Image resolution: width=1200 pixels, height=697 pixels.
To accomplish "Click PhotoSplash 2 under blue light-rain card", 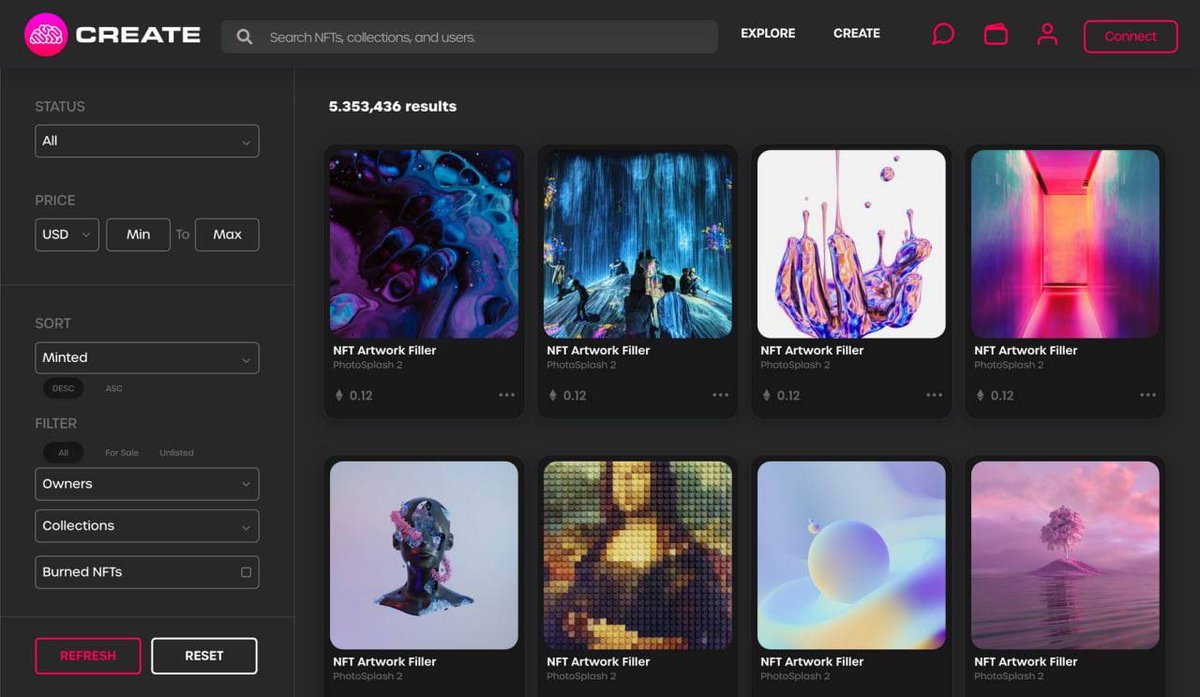I will pyautogui.click(x=582, y=365).
